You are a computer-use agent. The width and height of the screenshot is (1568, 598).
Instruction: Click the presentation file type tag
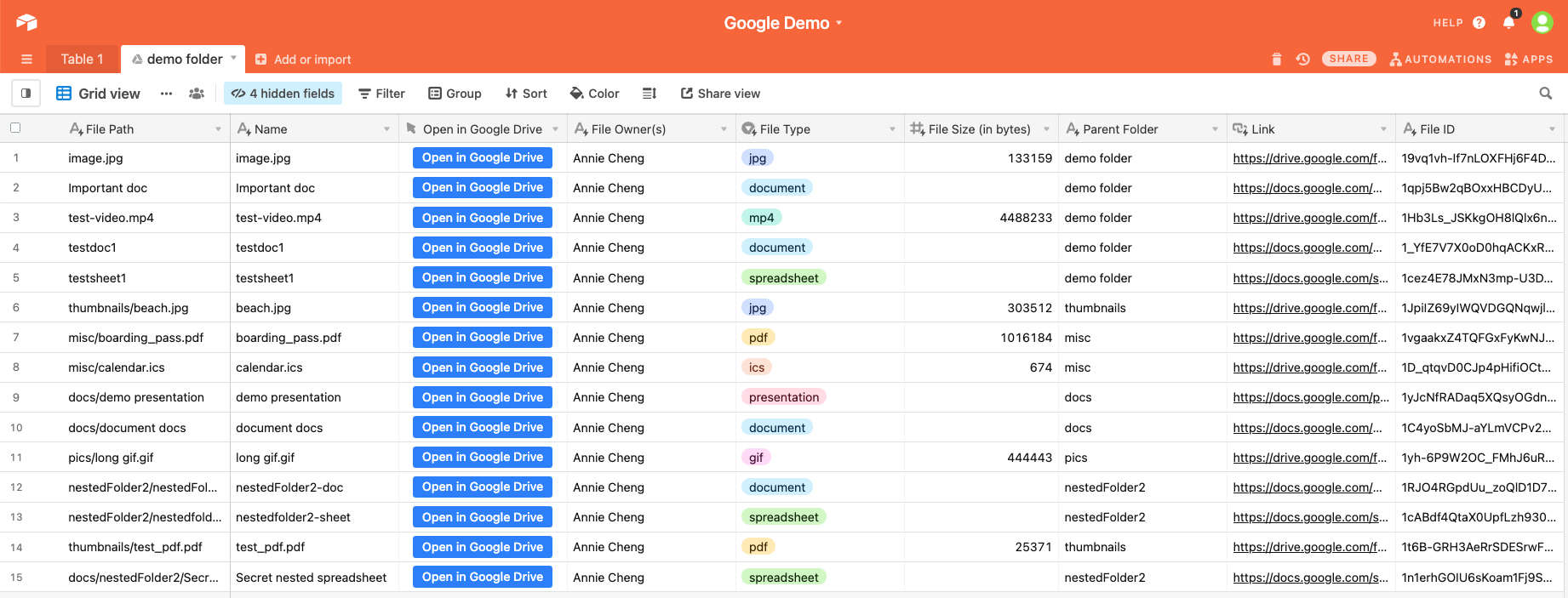click(x=784, y=397)
